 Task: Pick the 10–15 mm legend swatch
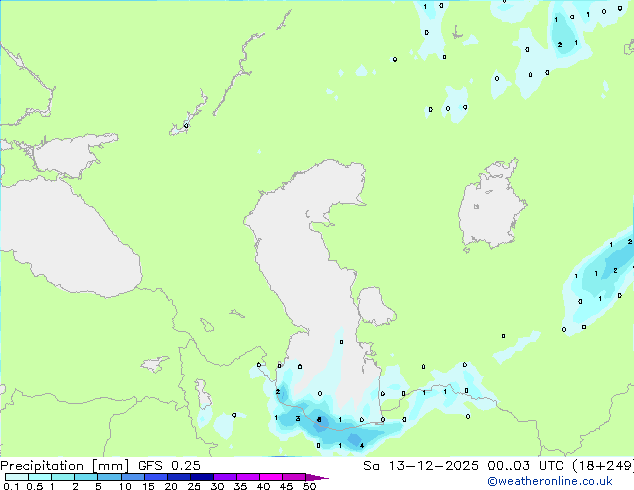pyautogui.click(x=133, y=477)
